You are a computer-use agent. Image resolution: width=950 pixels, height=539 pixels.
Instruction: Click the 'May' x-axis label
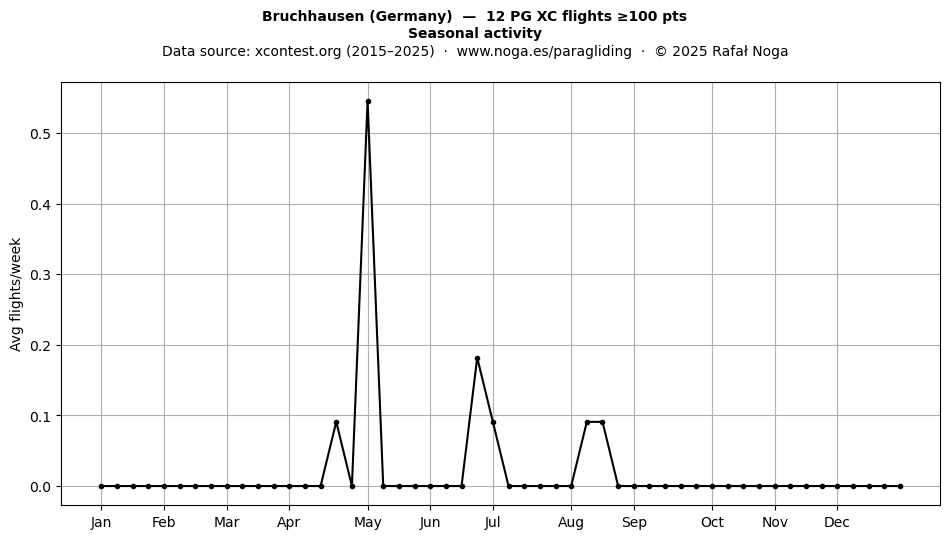coord(368,523)
